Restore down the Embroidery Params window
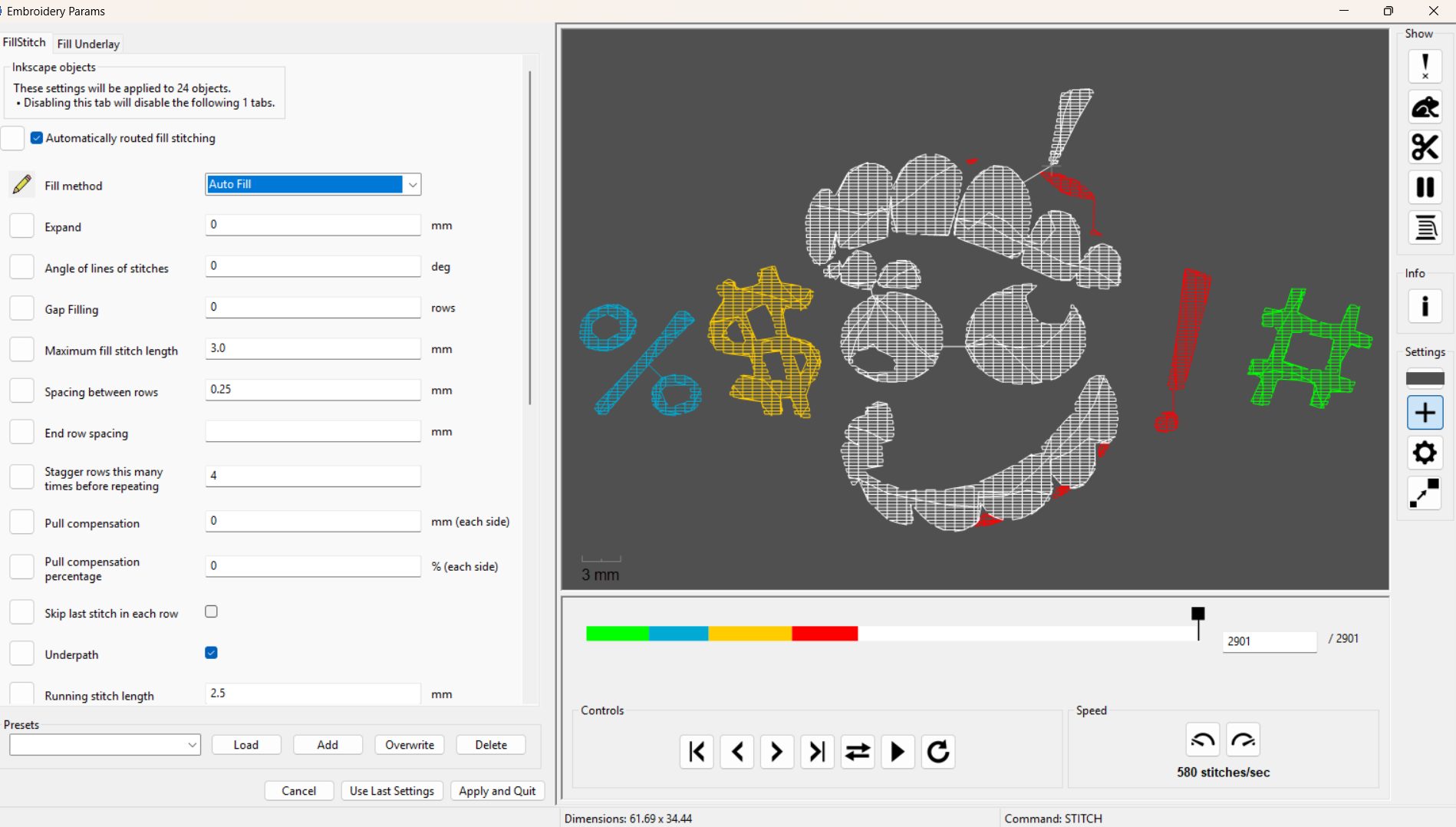1456x827 pixels. pyautogui.click(x=1388, y=11)
